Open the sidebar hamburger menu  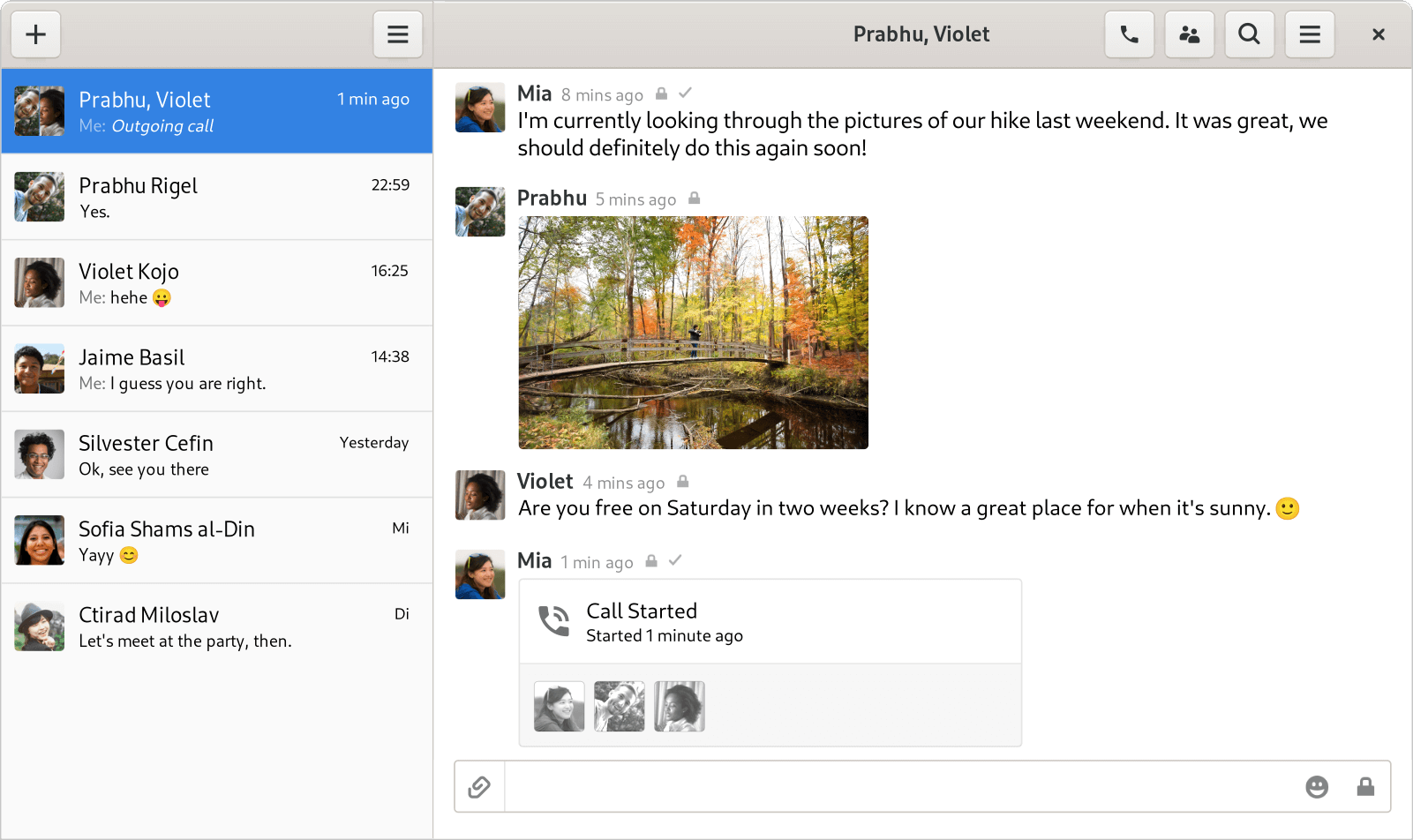(x=397, y=34)
